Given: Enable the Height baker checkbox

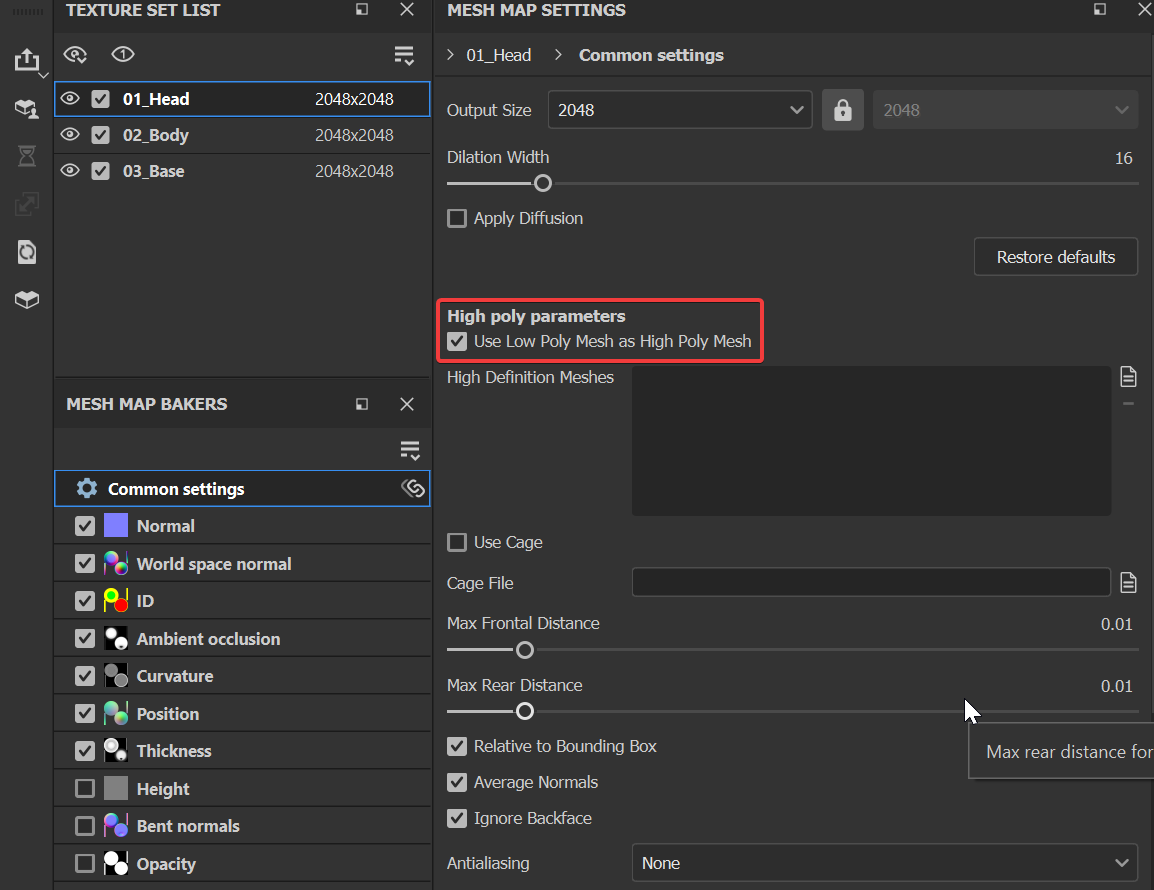Looking at the screenshot, I should 85,788.
